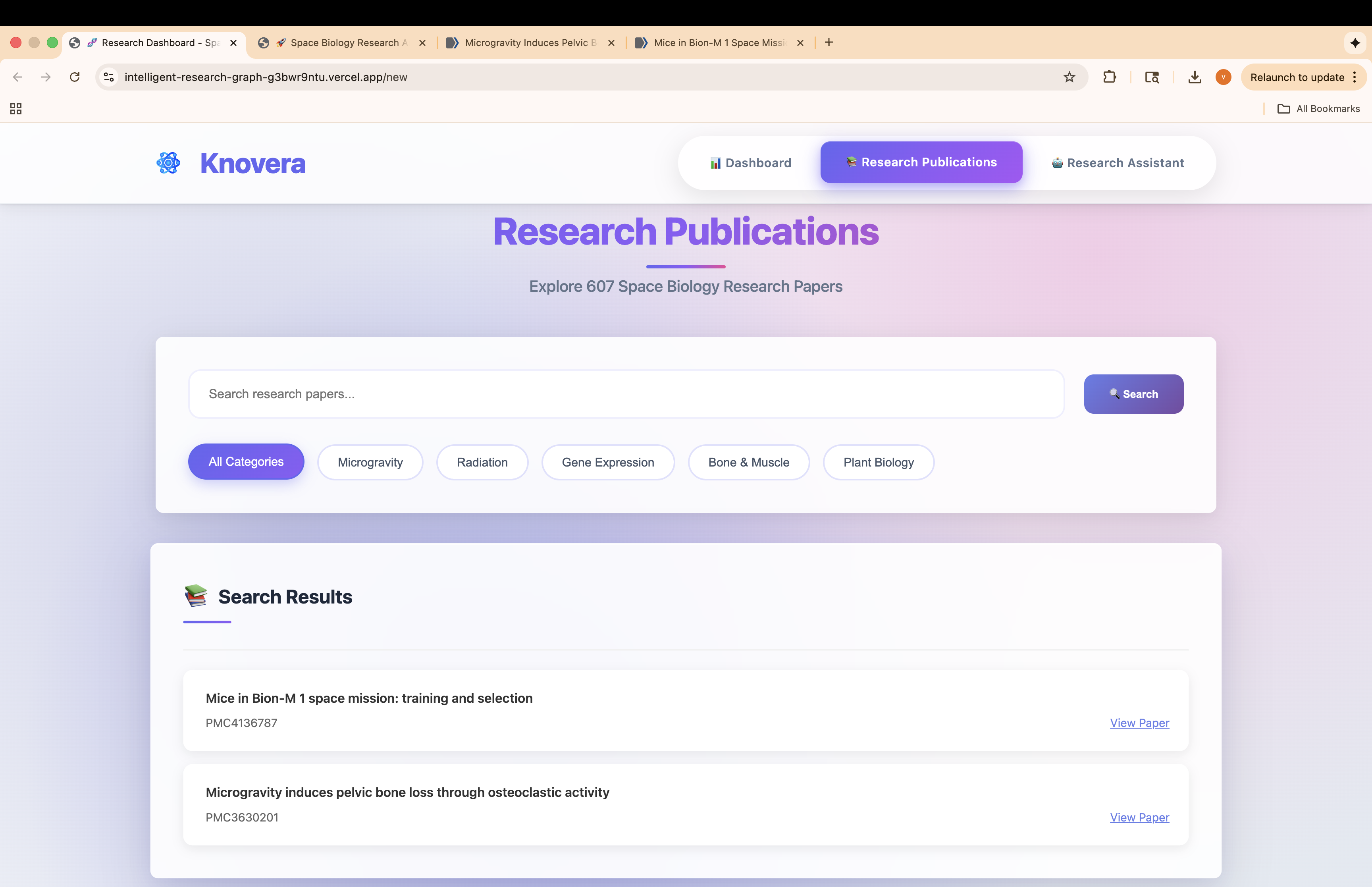This screenshot has width=1372, height=887.
Task: Select the Microgravity category filter
Action: click(370, 463)
